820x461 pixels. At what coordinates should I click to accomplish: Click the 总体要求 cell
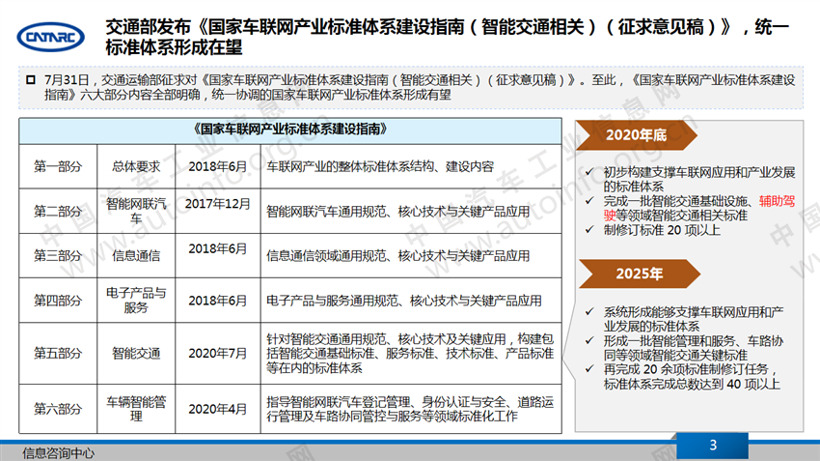[136, 166]
